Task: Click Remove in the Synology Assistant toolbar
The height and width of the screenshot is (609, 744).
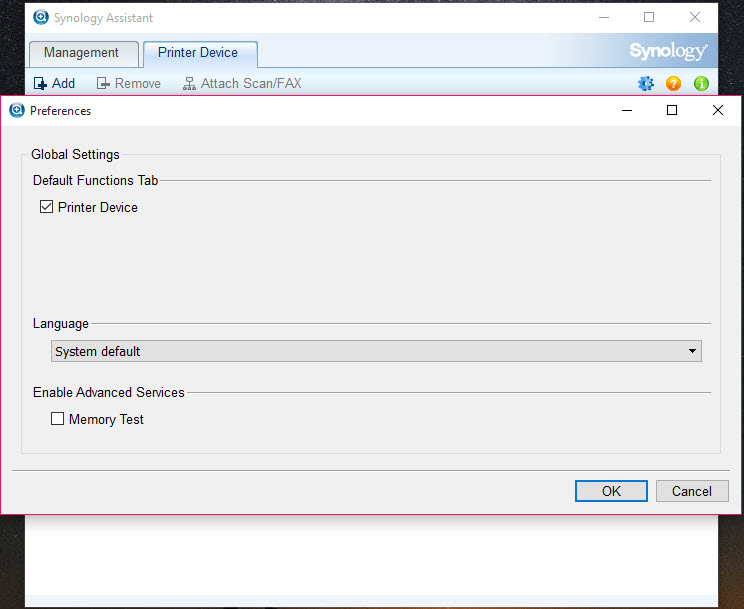Action: pos(129,84)
